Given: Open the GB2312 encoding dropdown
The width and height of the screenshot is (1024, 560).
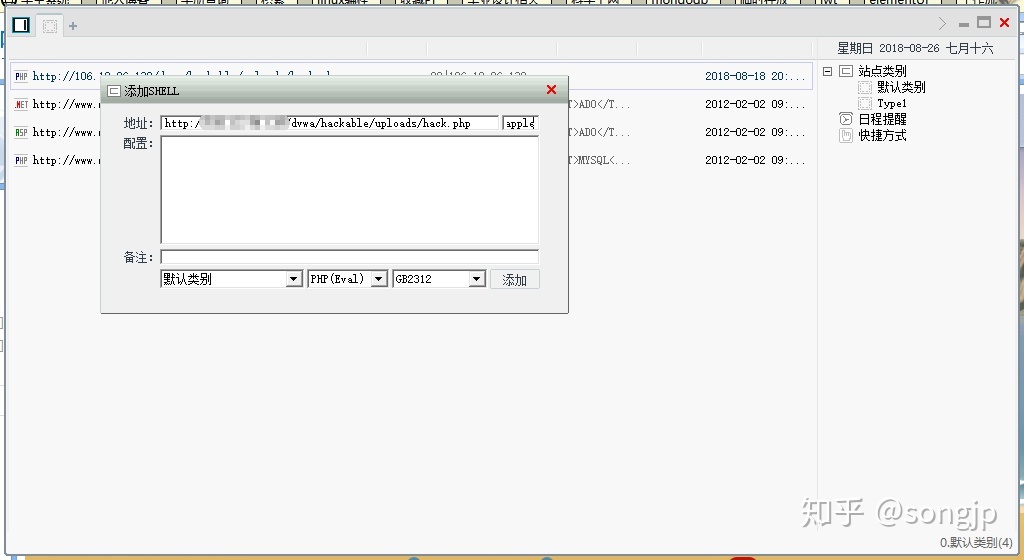Looking at the screenshot, I should [x=477, y=280].
